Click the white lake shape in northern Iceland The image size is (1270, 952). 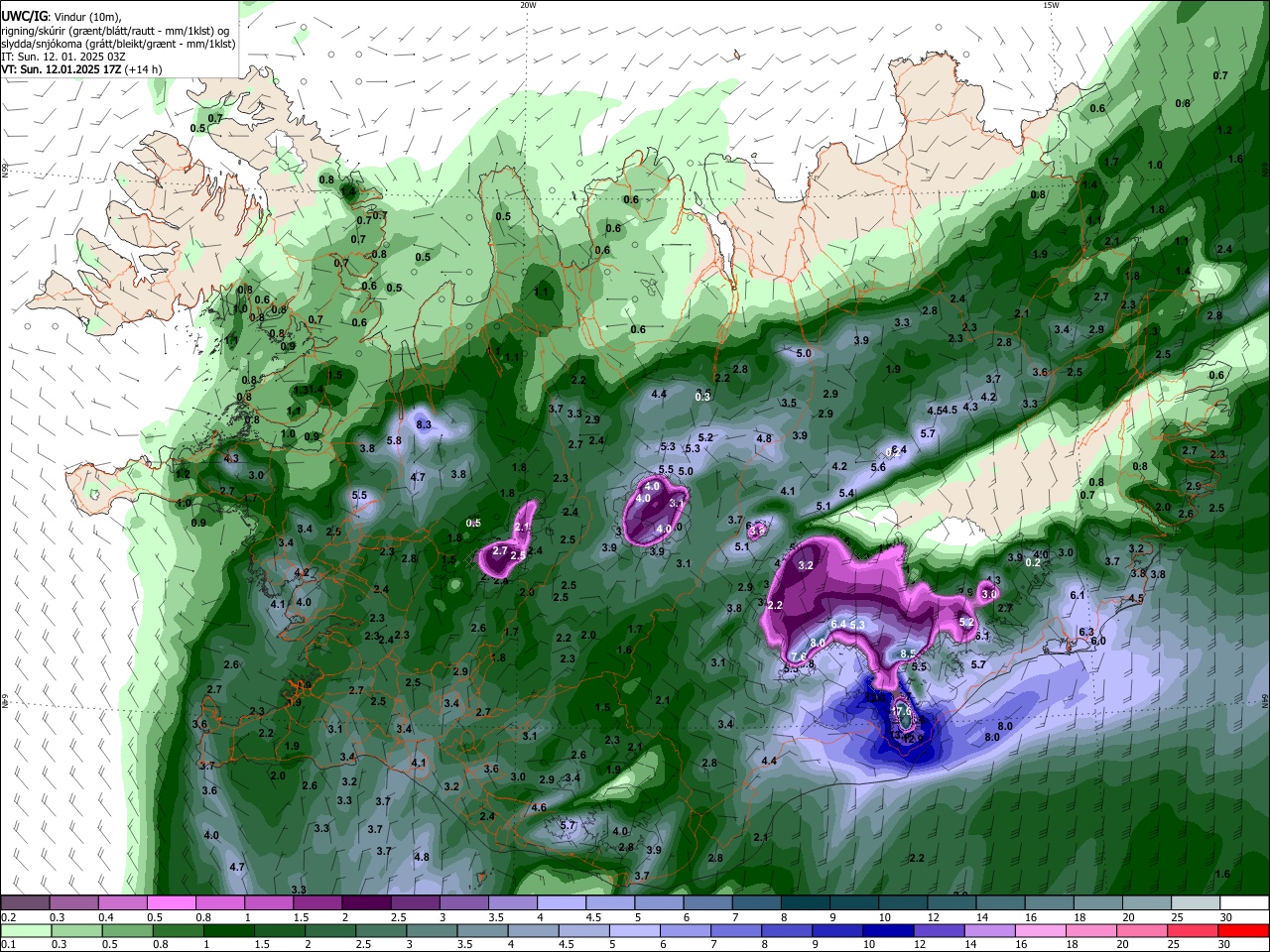pos(724,241)
